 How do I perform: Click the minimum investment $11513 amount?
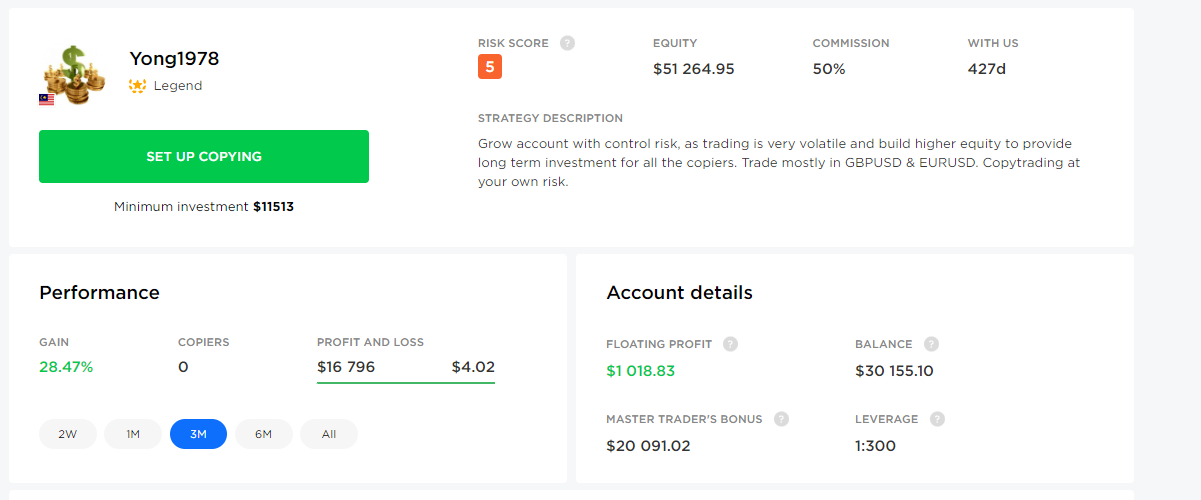(273, 207)
